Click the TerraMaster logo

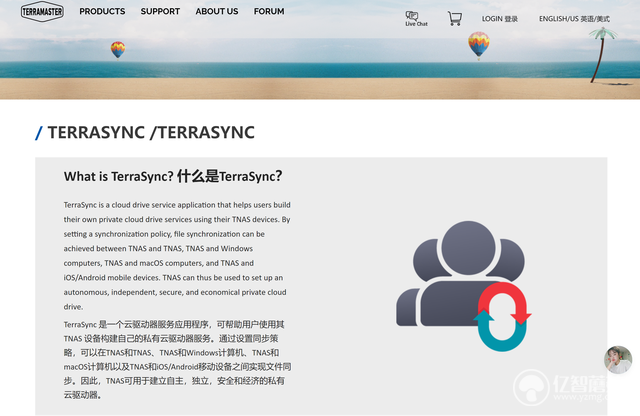42,11
